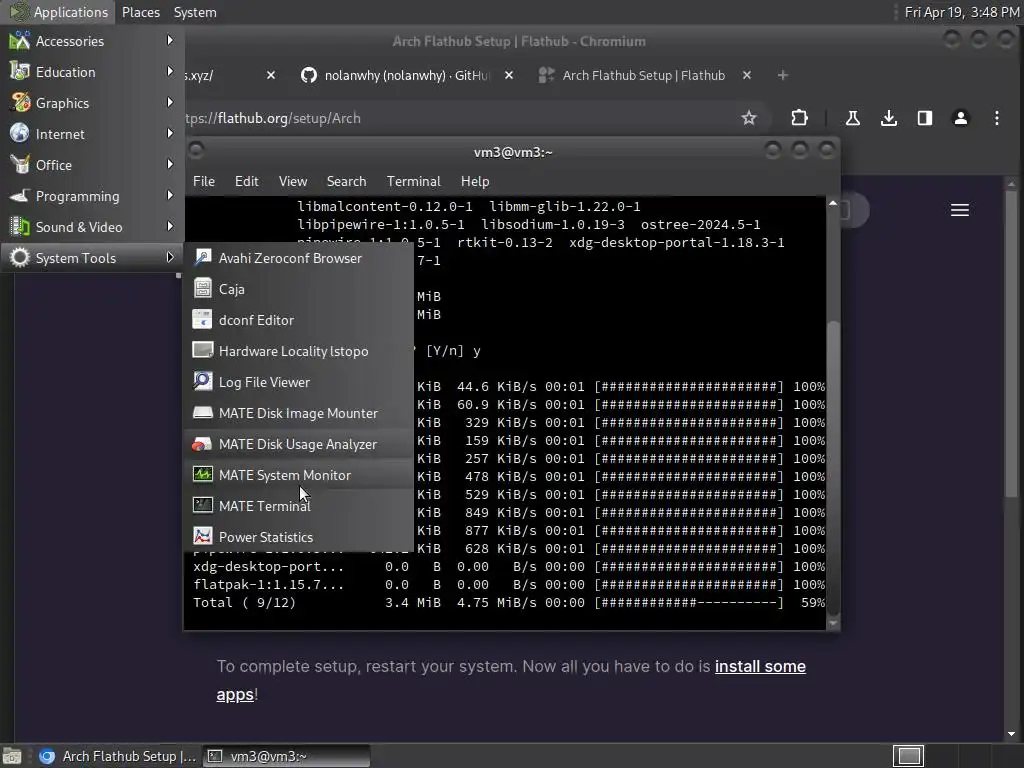Open Chromium three-dot menu
The width and height of the screenshot is (1024, 768).
pyautogui.click(x=997, y=118)
